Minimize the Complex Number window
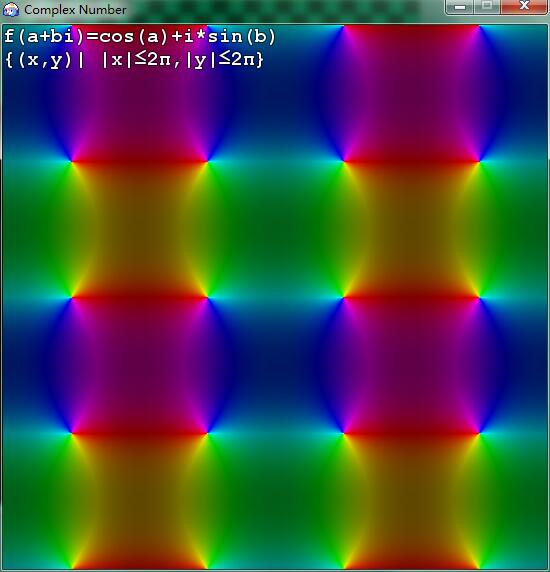This screenshot has height=572, width=550. point(459,7)
